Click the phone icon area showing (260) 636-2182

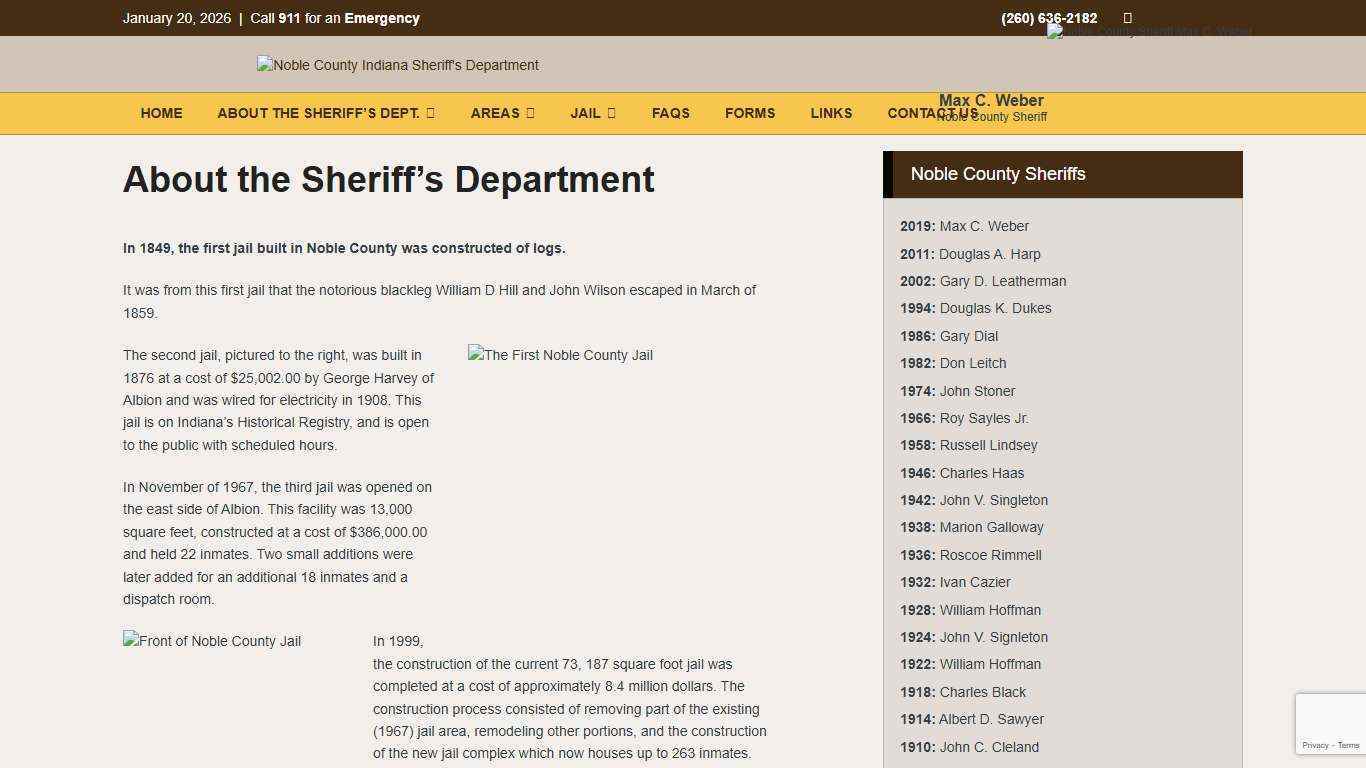(1048, 17)
